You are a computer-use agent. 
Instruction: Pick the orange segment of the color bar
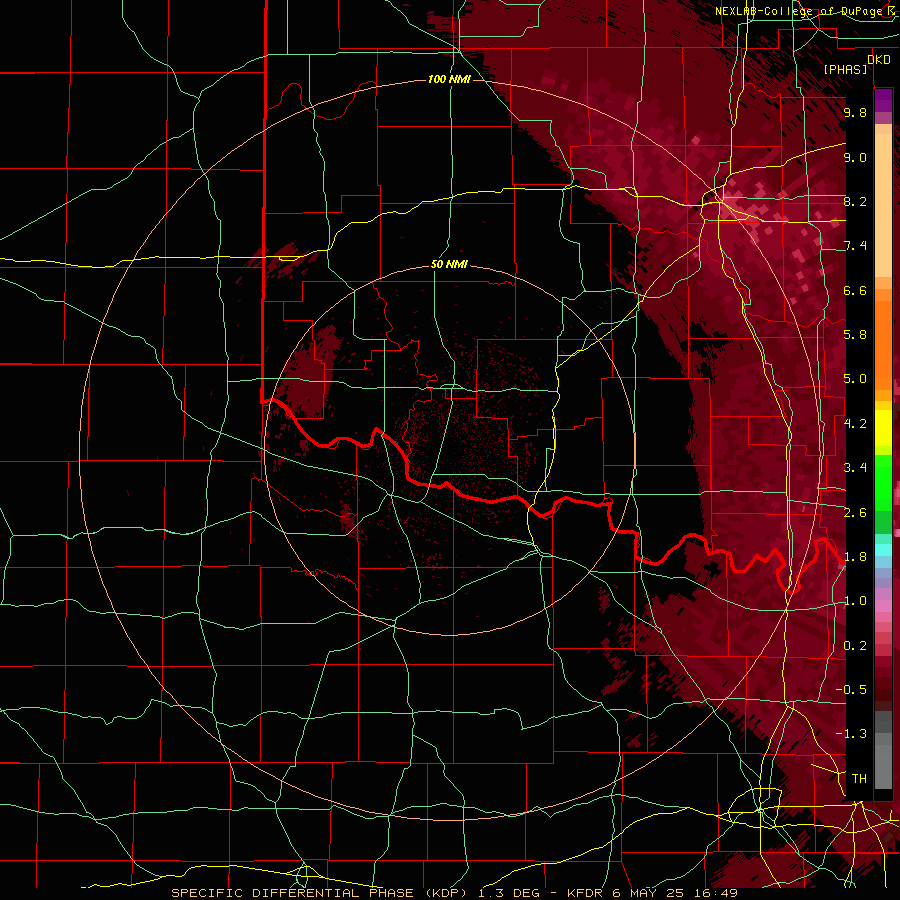pyautogui.click(x=883, y=339)
